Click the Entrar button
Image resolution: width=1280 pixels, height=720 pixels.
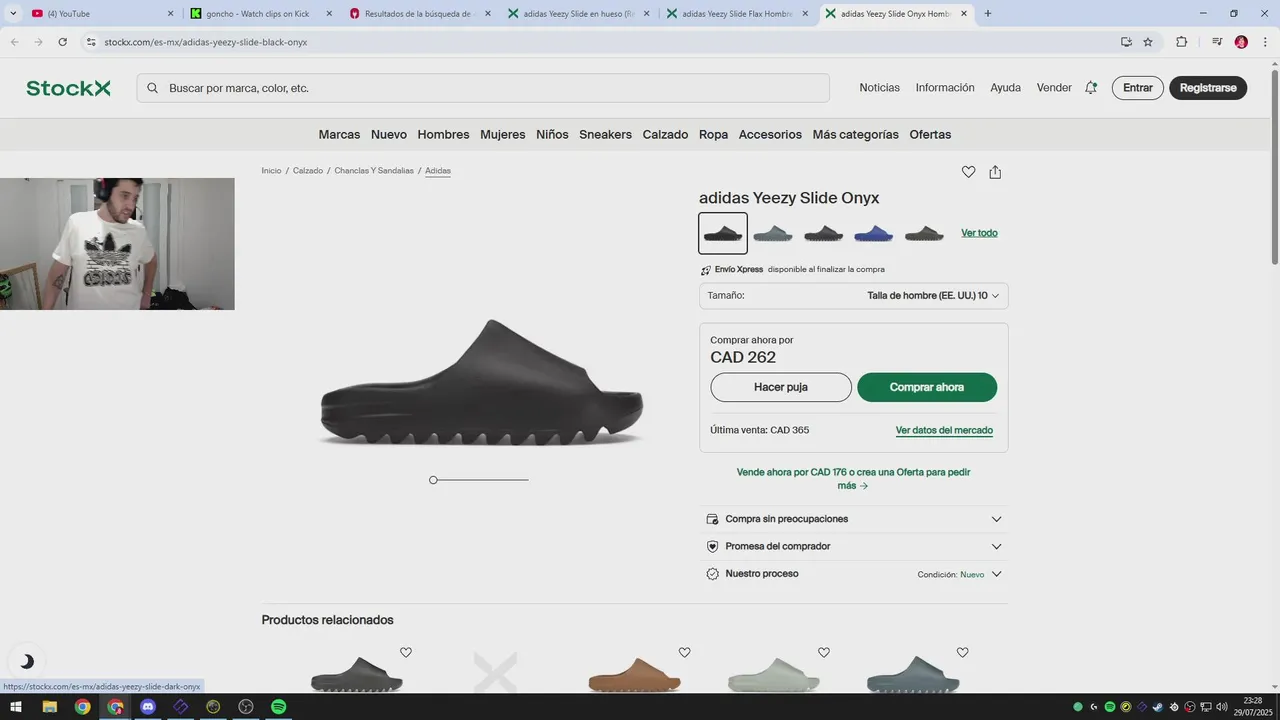(x=1138, y=88)
